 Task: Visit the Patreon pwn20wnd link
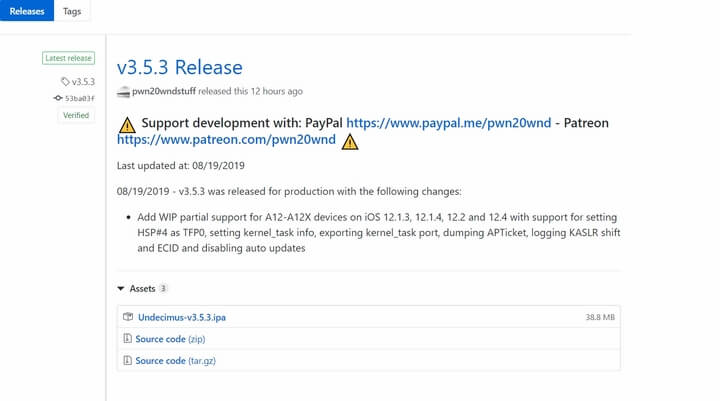point(226,139)
